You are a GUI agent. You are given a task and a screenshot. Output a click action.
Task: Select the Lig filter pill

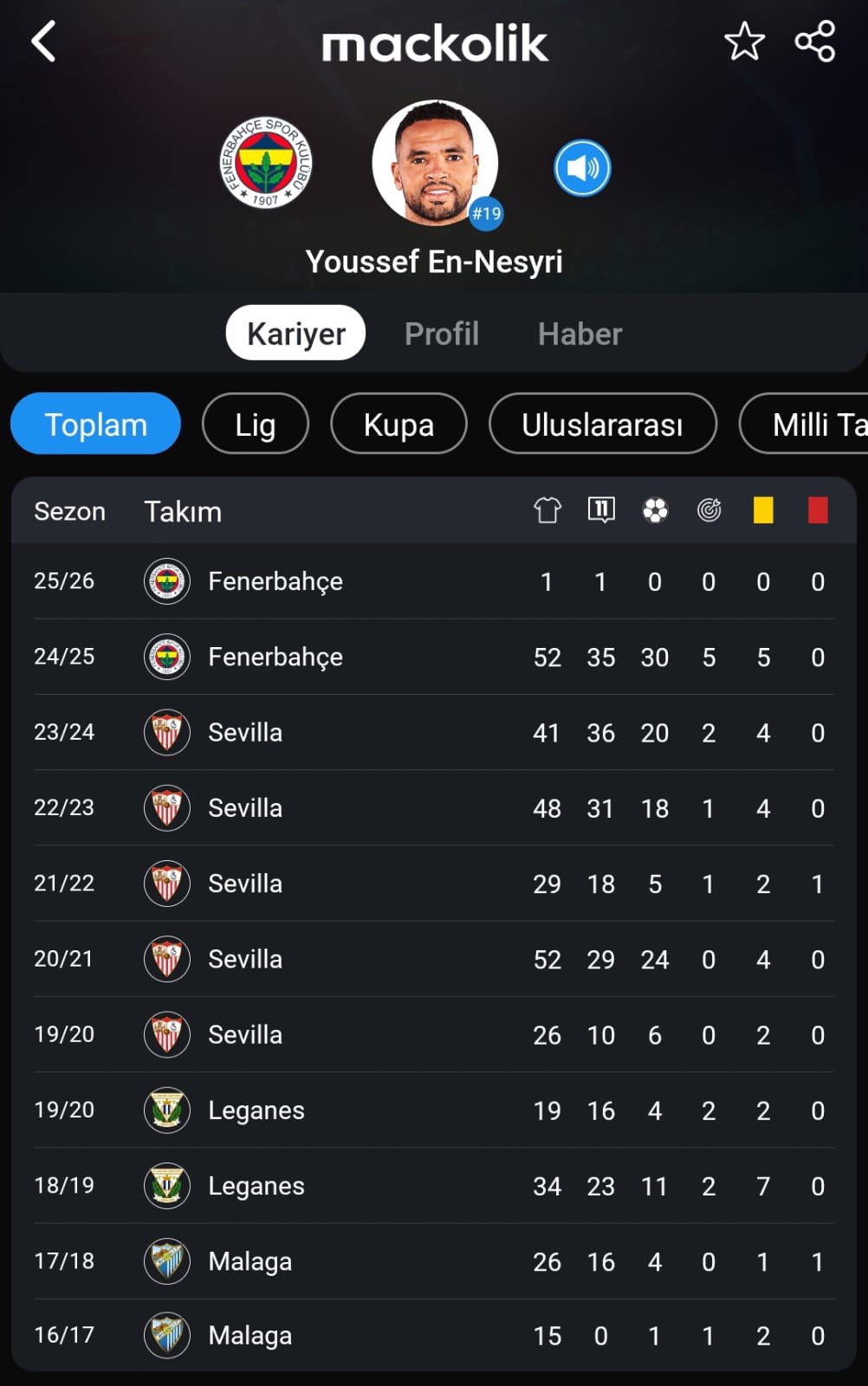pos(256,424)
